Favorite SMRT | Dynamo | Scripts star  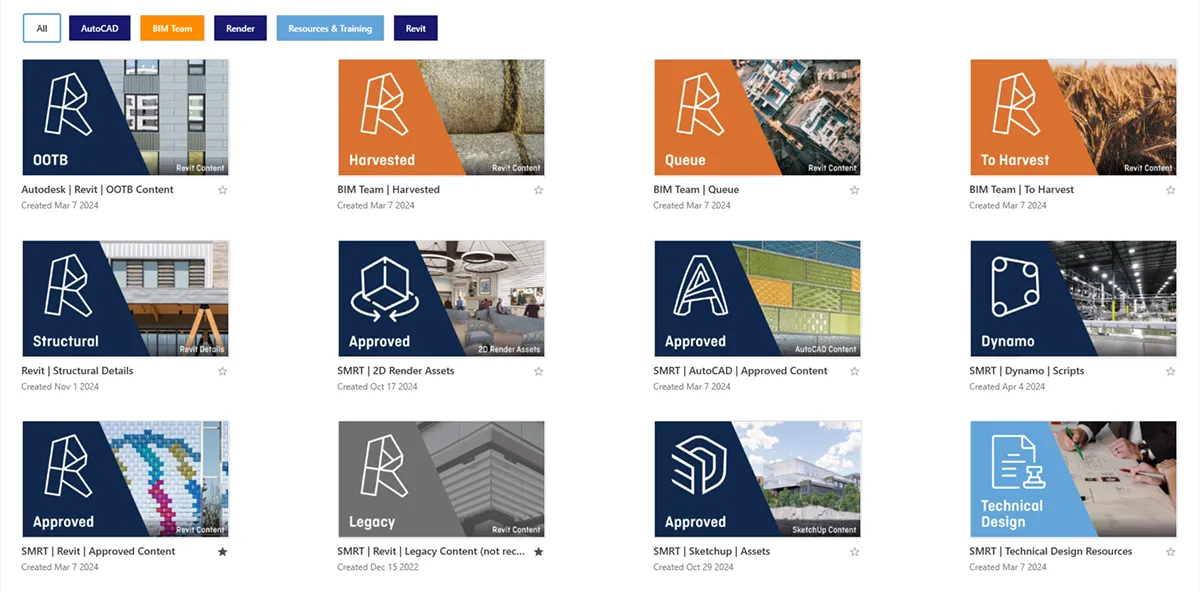1170,371
